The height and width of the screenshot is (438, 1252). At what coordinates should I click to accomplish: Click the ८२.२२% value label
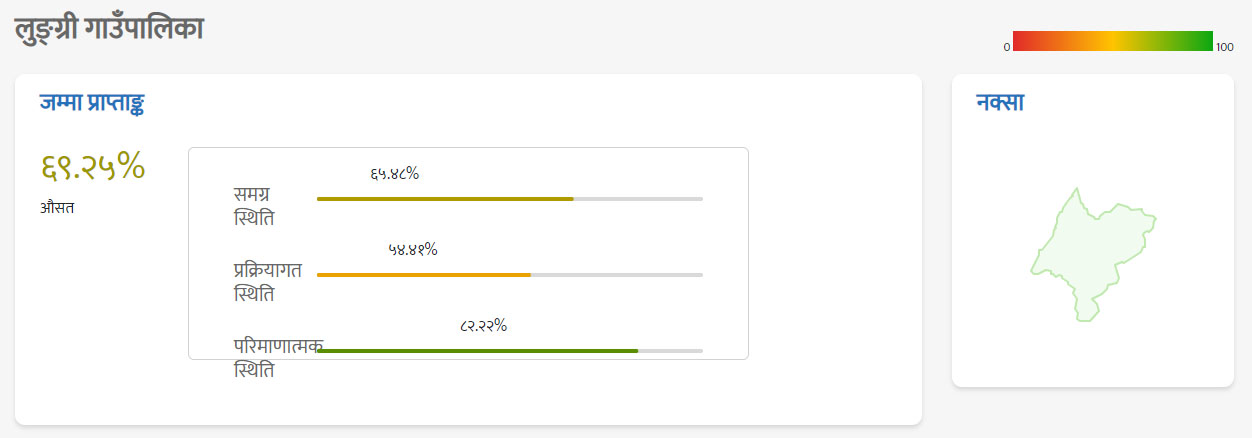484,326
